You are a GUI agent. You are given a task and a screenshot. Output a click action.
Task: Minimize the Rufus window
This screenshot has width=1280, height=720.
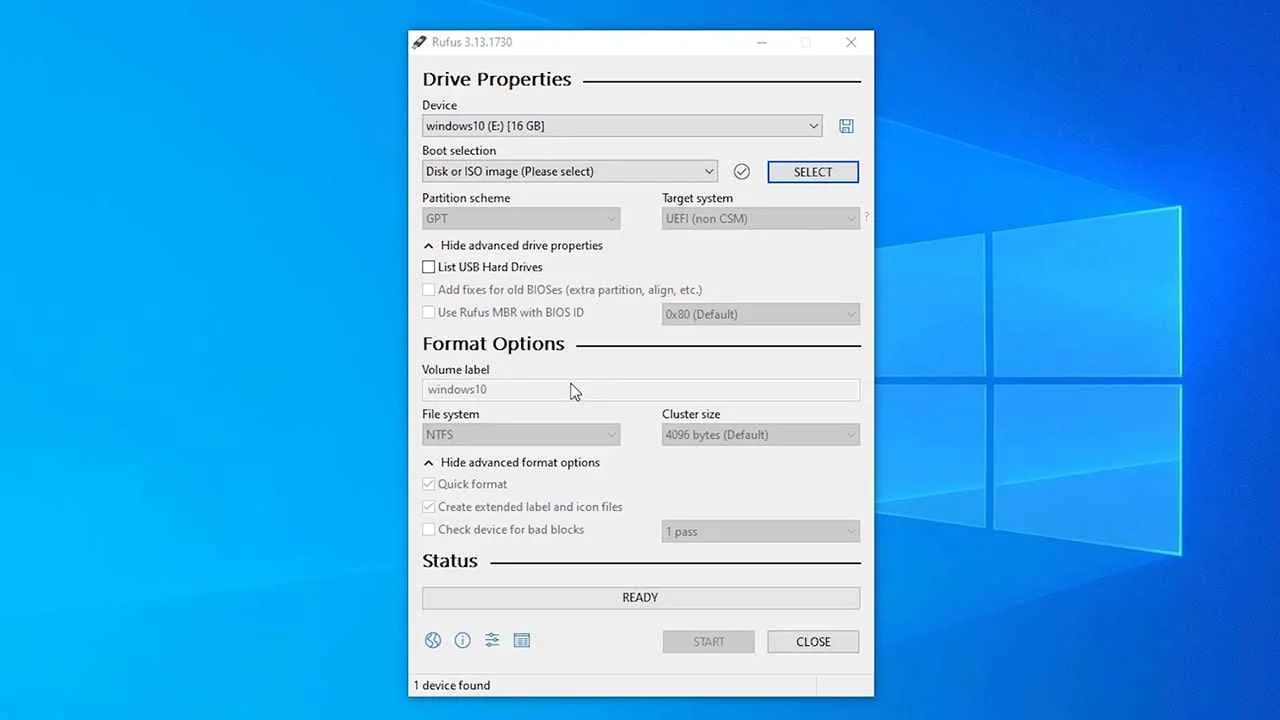[x=762, y=42]
